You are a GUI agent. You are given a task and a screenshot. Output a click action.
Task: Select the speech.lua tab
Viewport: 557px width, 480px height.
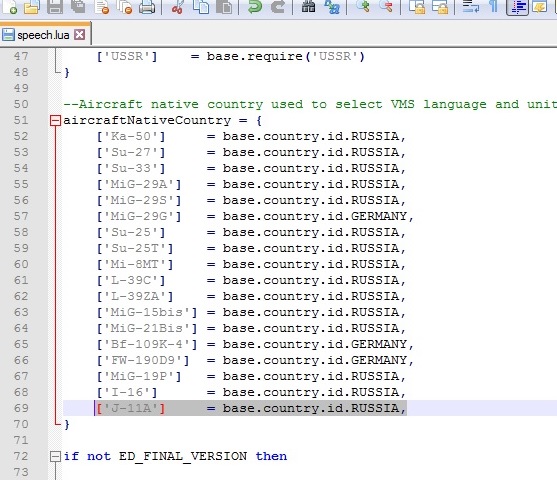pos(43,35)
